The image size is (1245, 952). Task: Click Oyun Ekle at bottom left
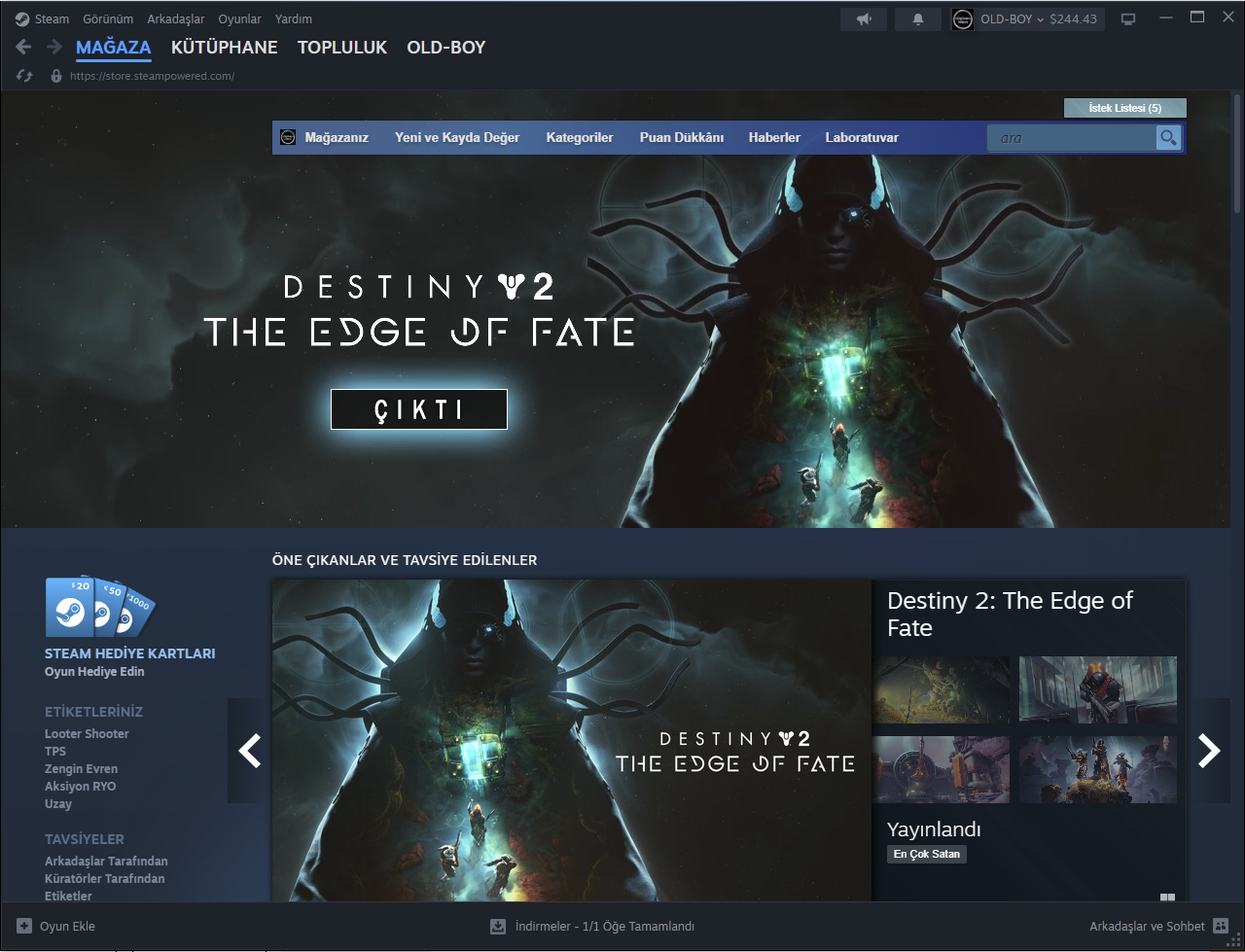(x=67, y=927)
